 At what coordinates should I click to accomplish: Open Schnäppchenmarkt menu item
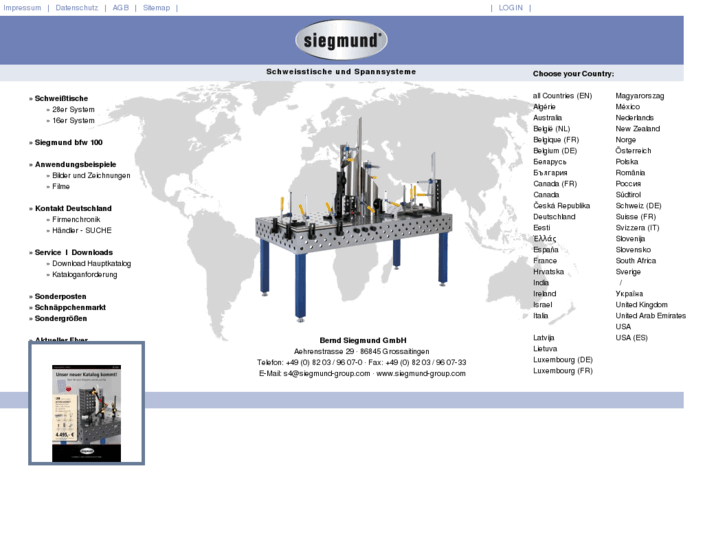point(70,308)
